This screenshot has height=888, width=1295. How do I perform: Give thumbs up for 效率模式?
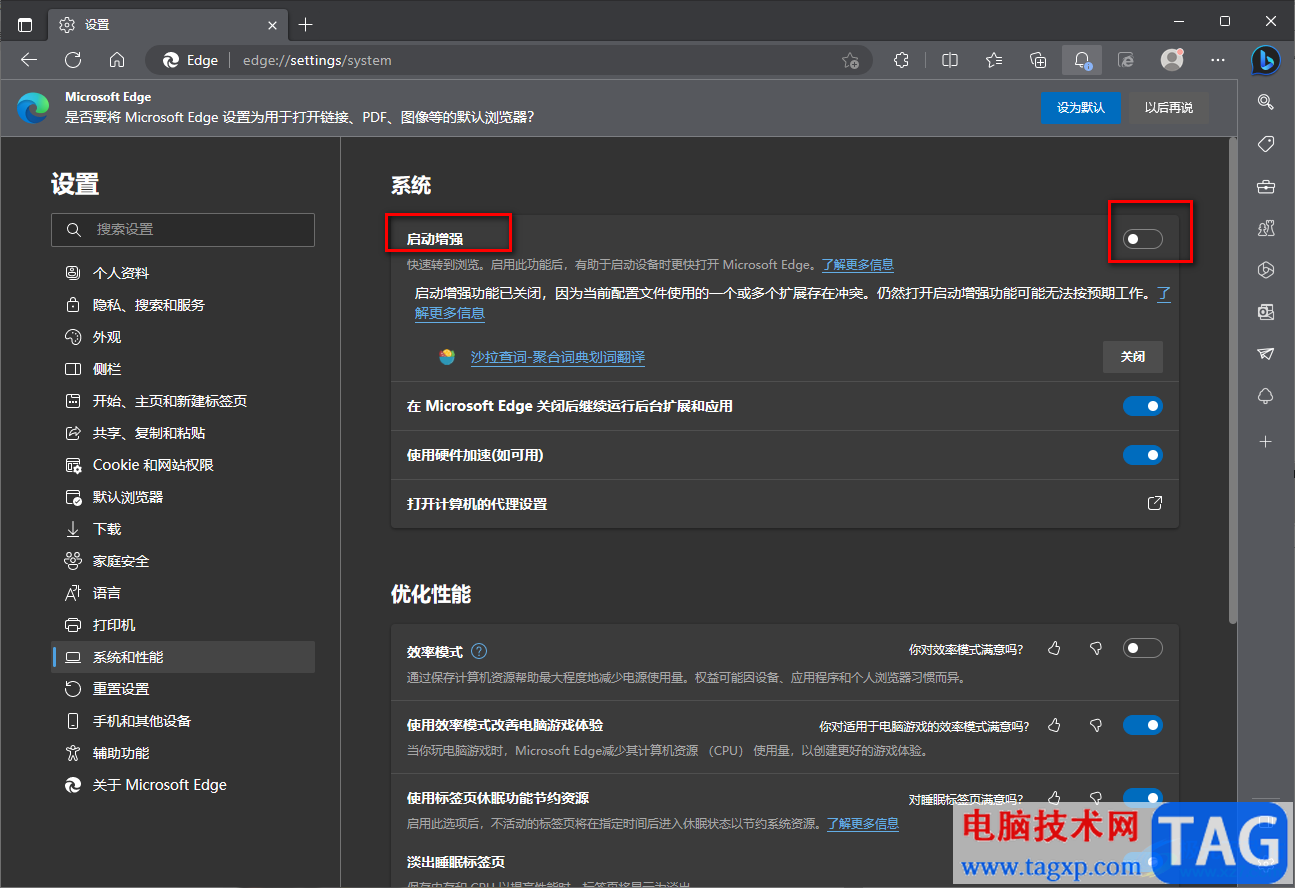[x=1054, y=649]
